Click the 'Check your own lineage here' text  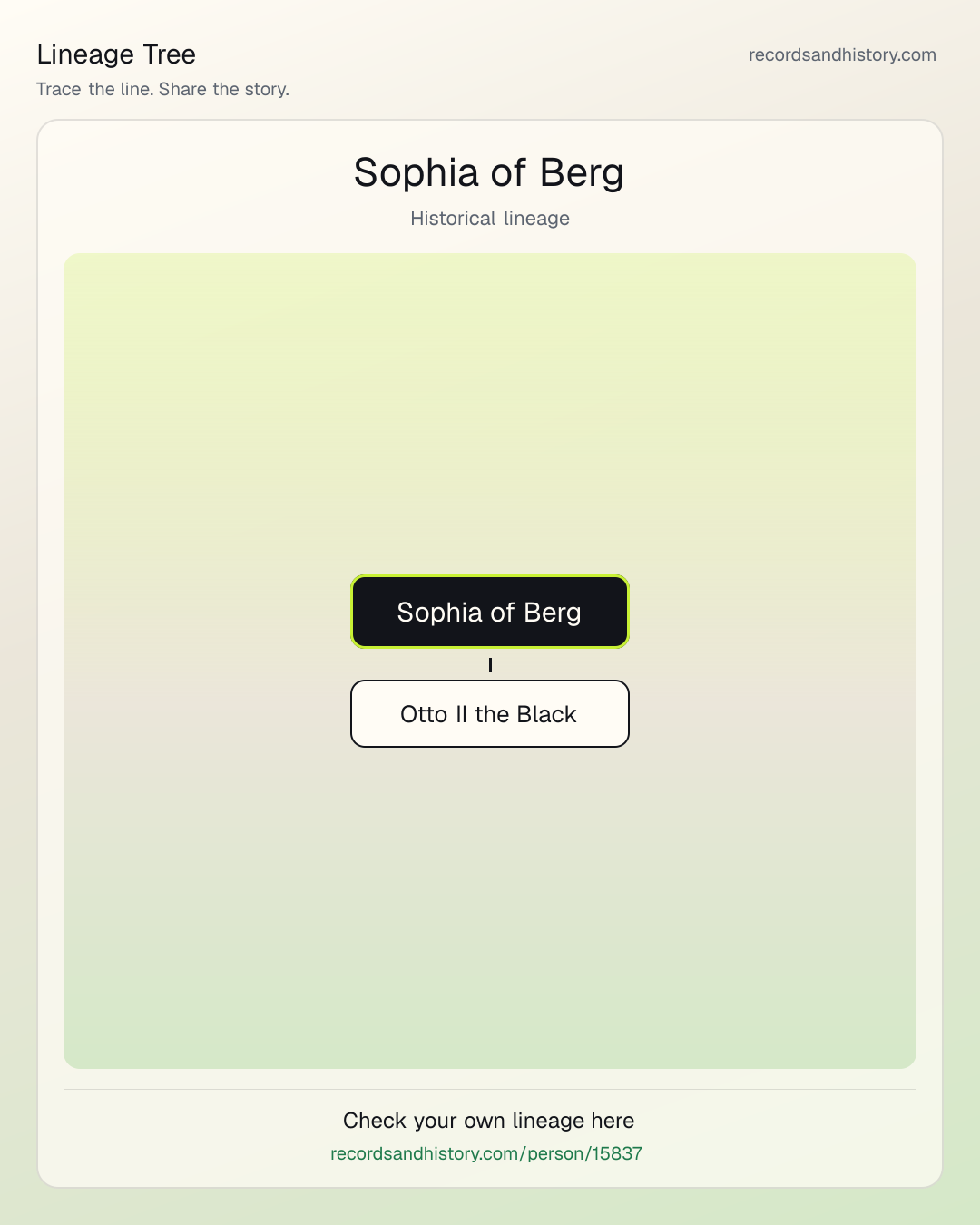pos(488,1121)
